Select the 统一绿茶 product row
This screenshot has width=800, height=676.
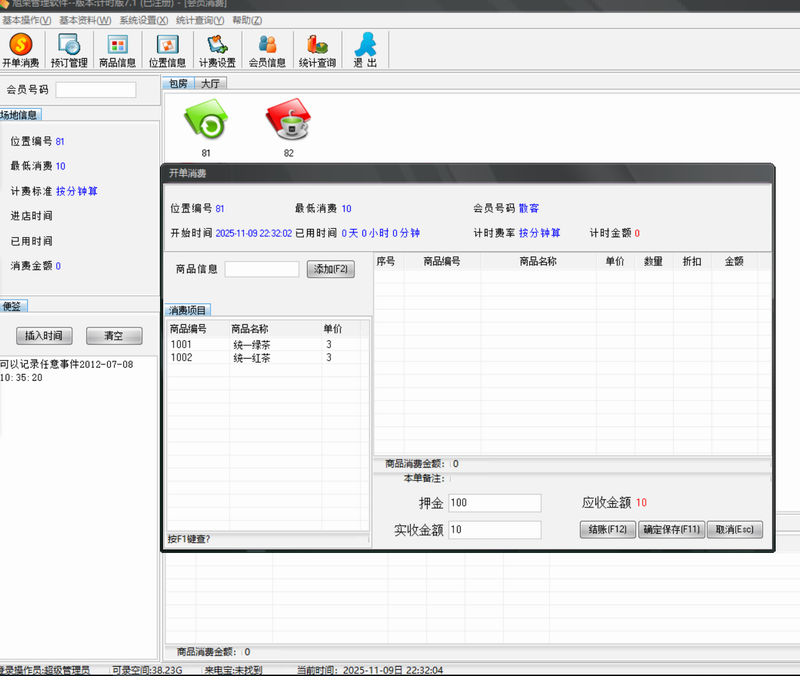pyautogui.click(x=252, y=344)
